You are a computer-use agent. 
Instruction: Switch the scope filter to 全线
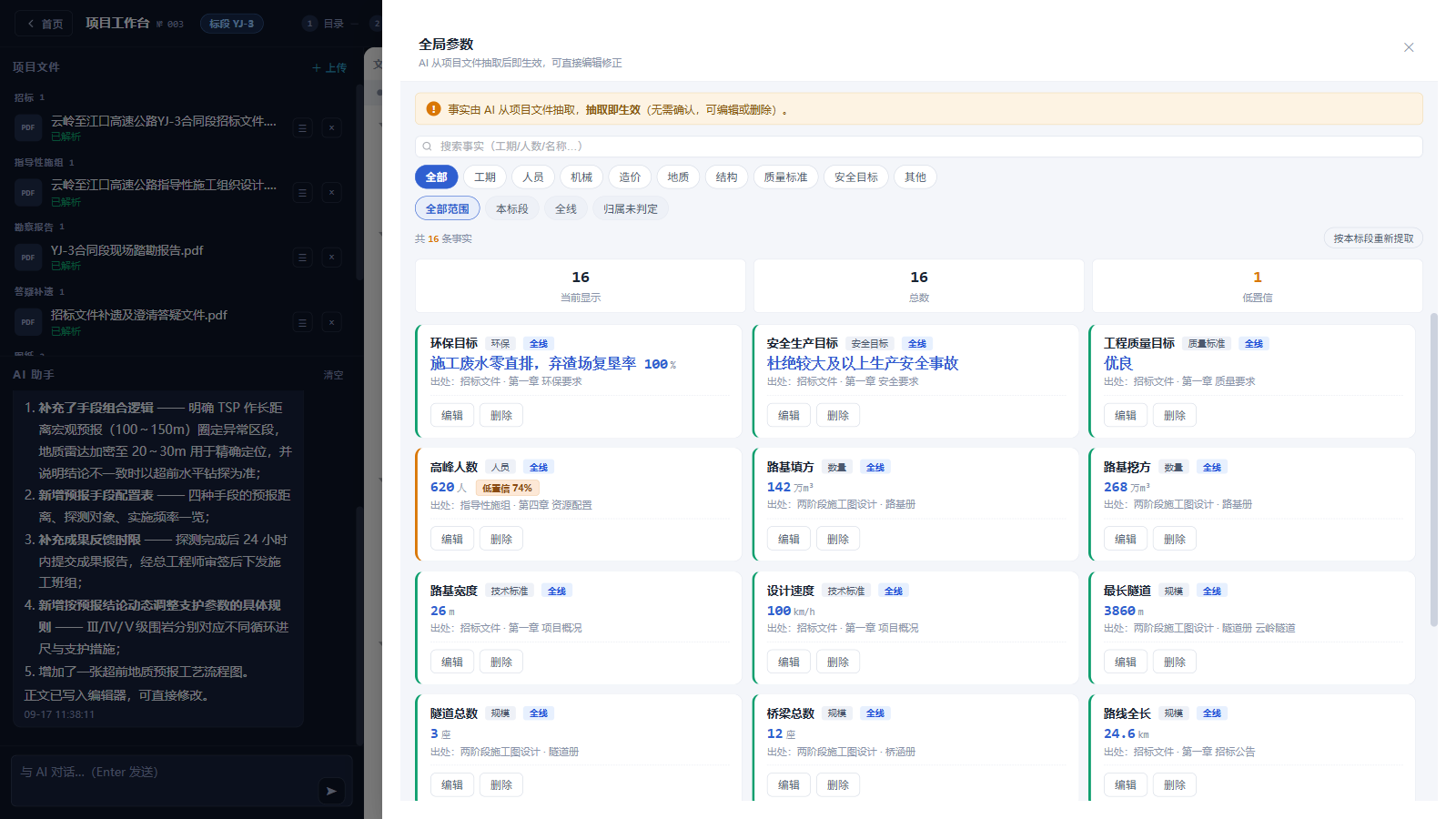point(566,208)
